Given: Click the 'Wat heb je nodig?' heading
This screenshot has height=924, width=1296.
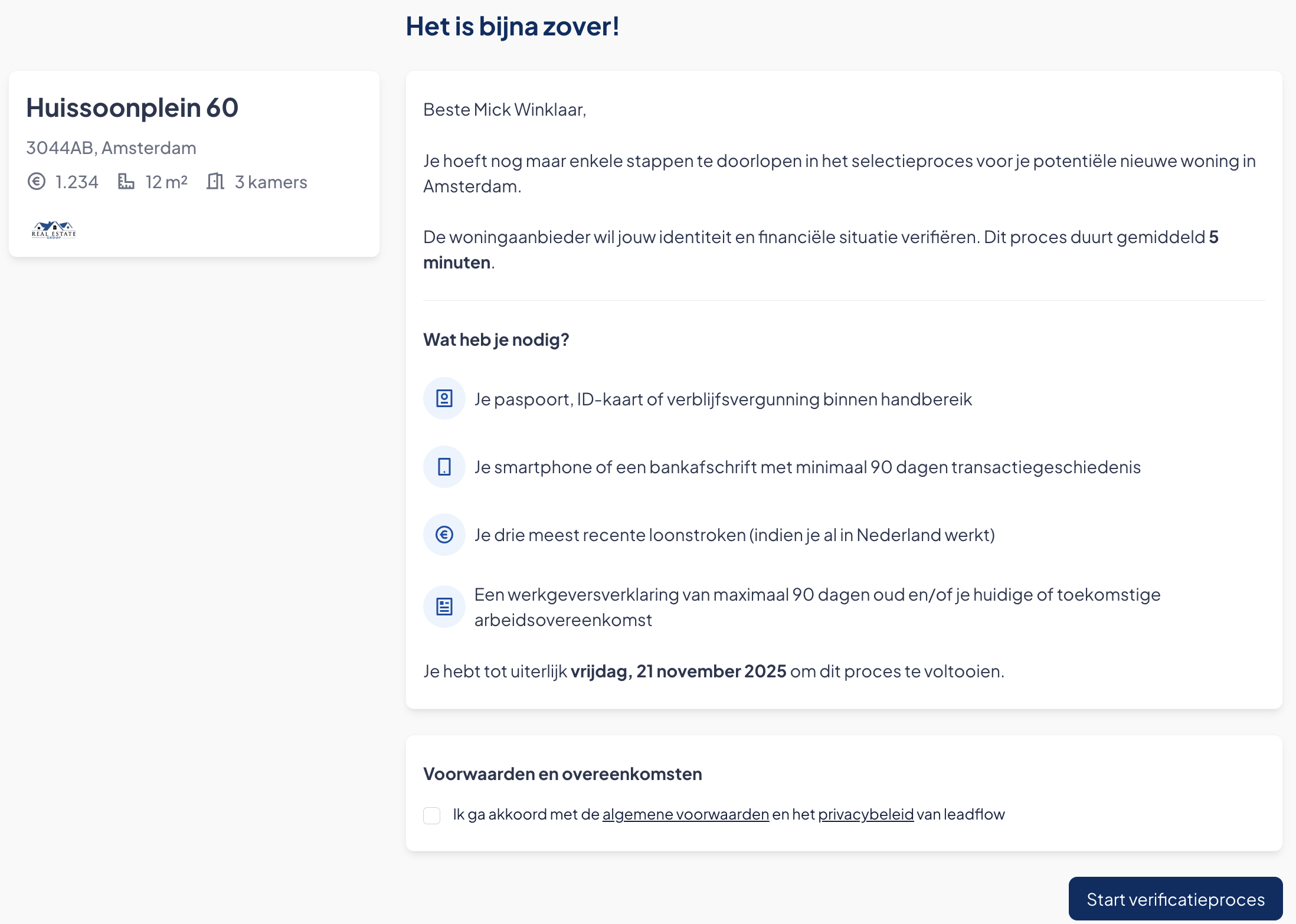Looking at the screenshot, I should tap(496, 340).
